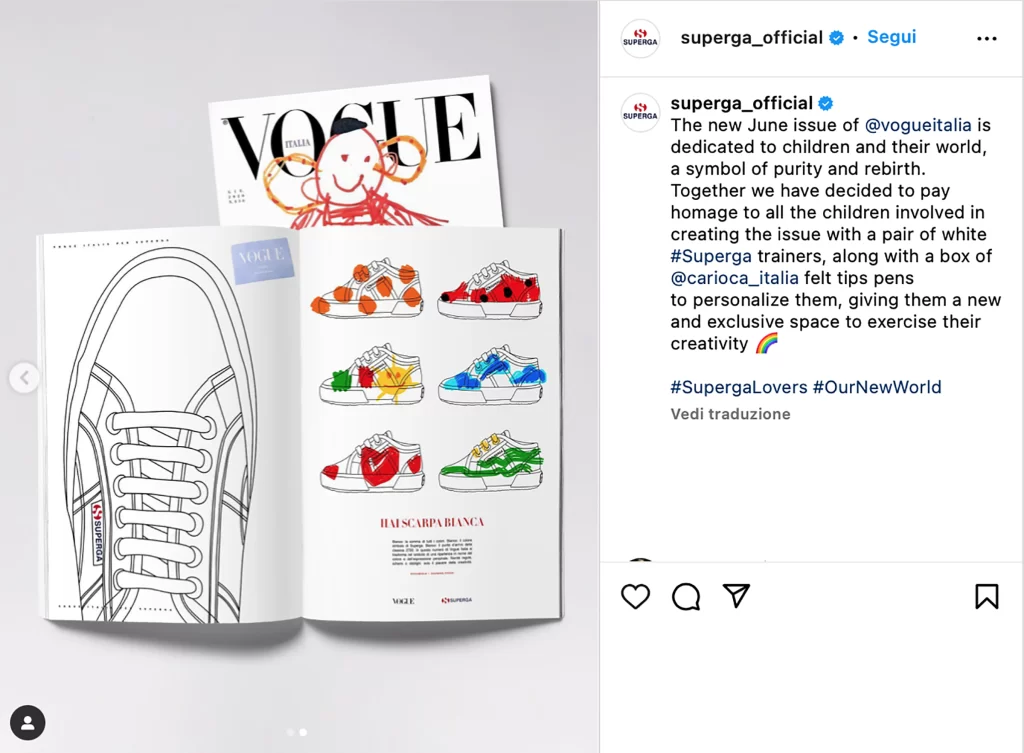Save the post with the bookmark icon
The image size is (1024, 753).
pyautogui.click(x=987, y=596)
